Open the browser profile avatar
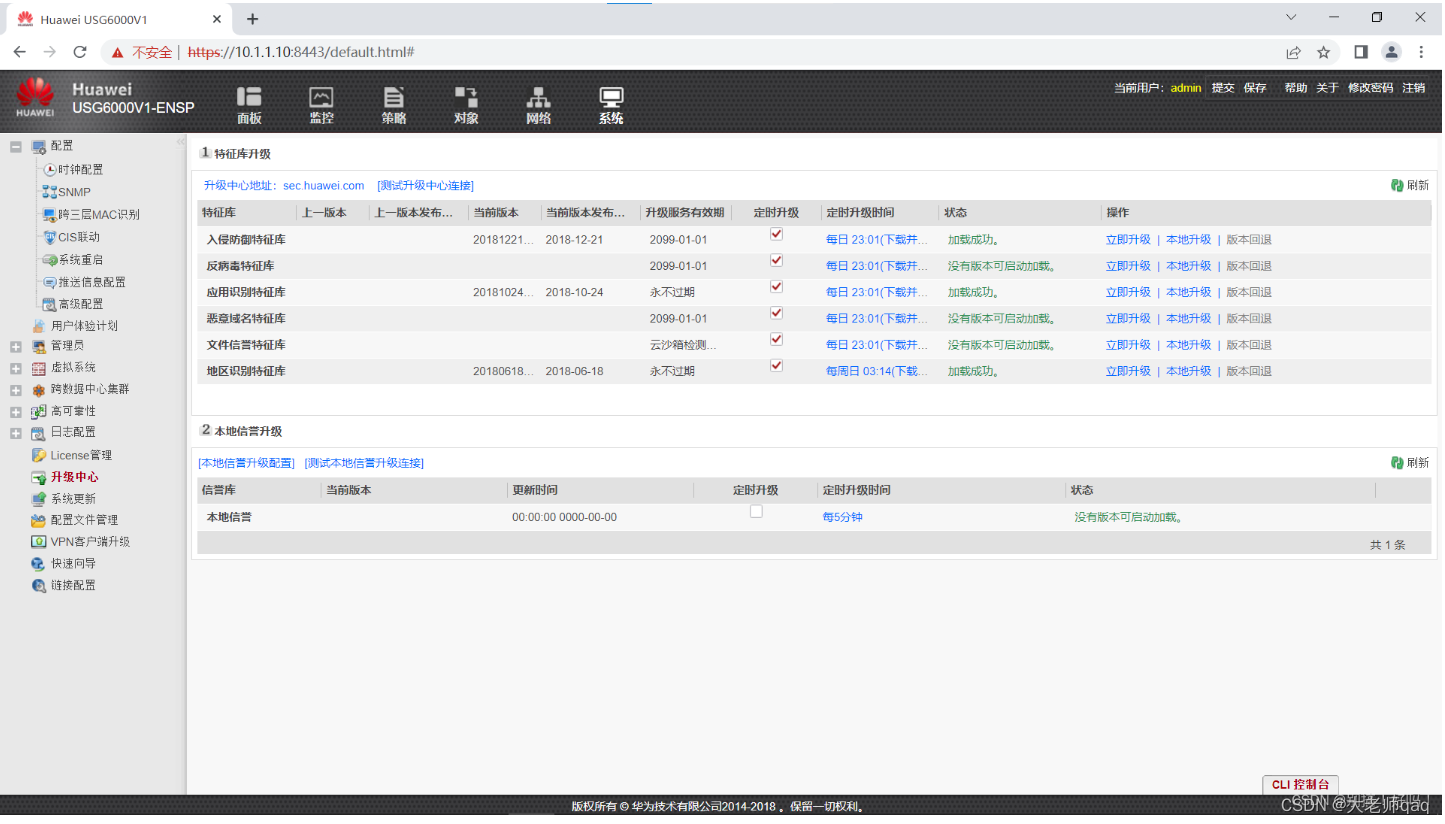 point(1391,52)
